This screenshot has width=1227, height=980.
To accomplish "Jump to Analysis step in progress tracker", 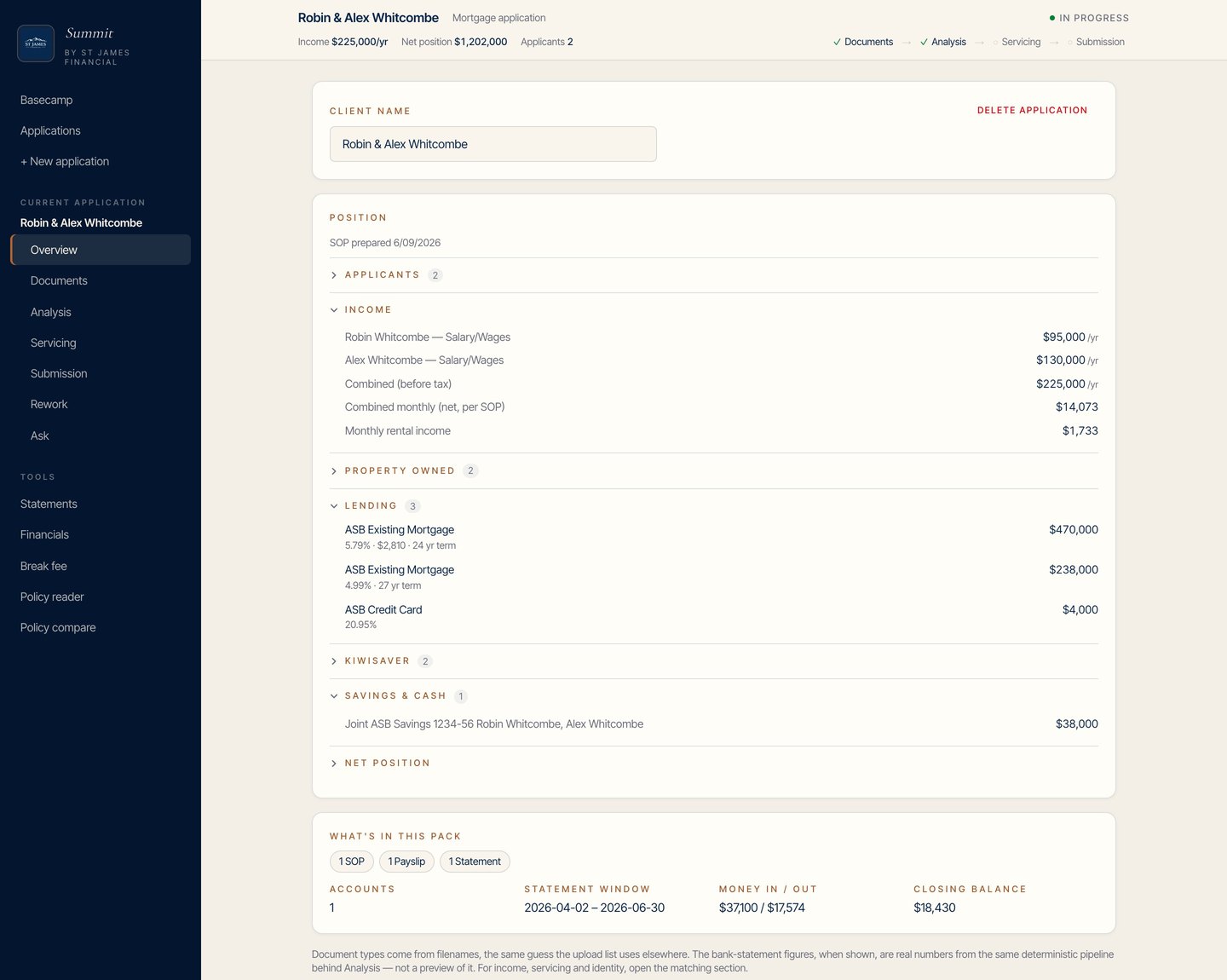I will pyautogui.click(x=943, y=42).
